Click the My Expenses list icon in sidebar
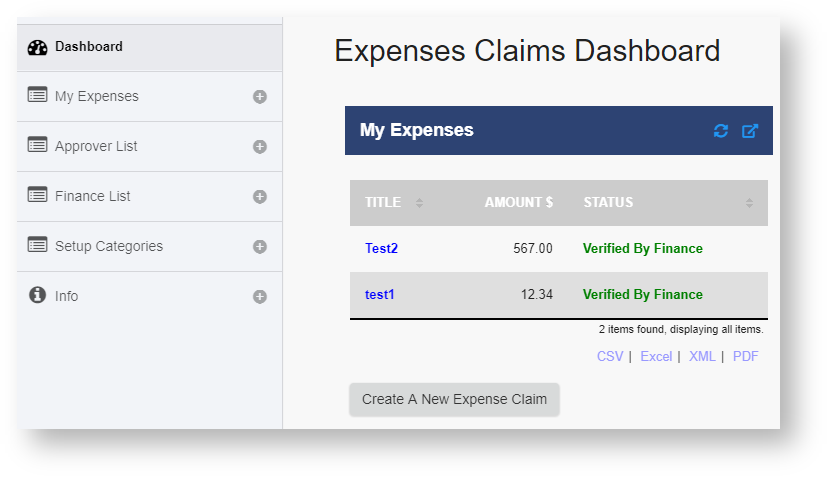This screenshot has height=477, width=828. point(38,96)
